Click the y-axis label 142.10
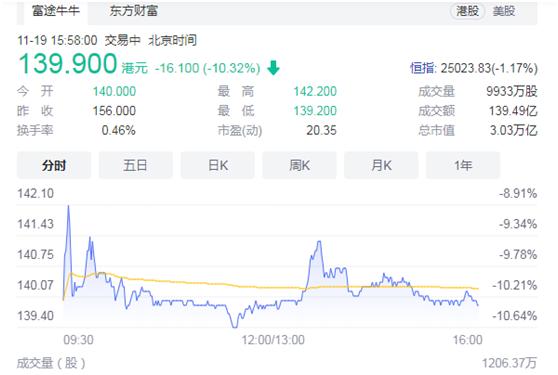Screen dimensions: 558x375 36,194
